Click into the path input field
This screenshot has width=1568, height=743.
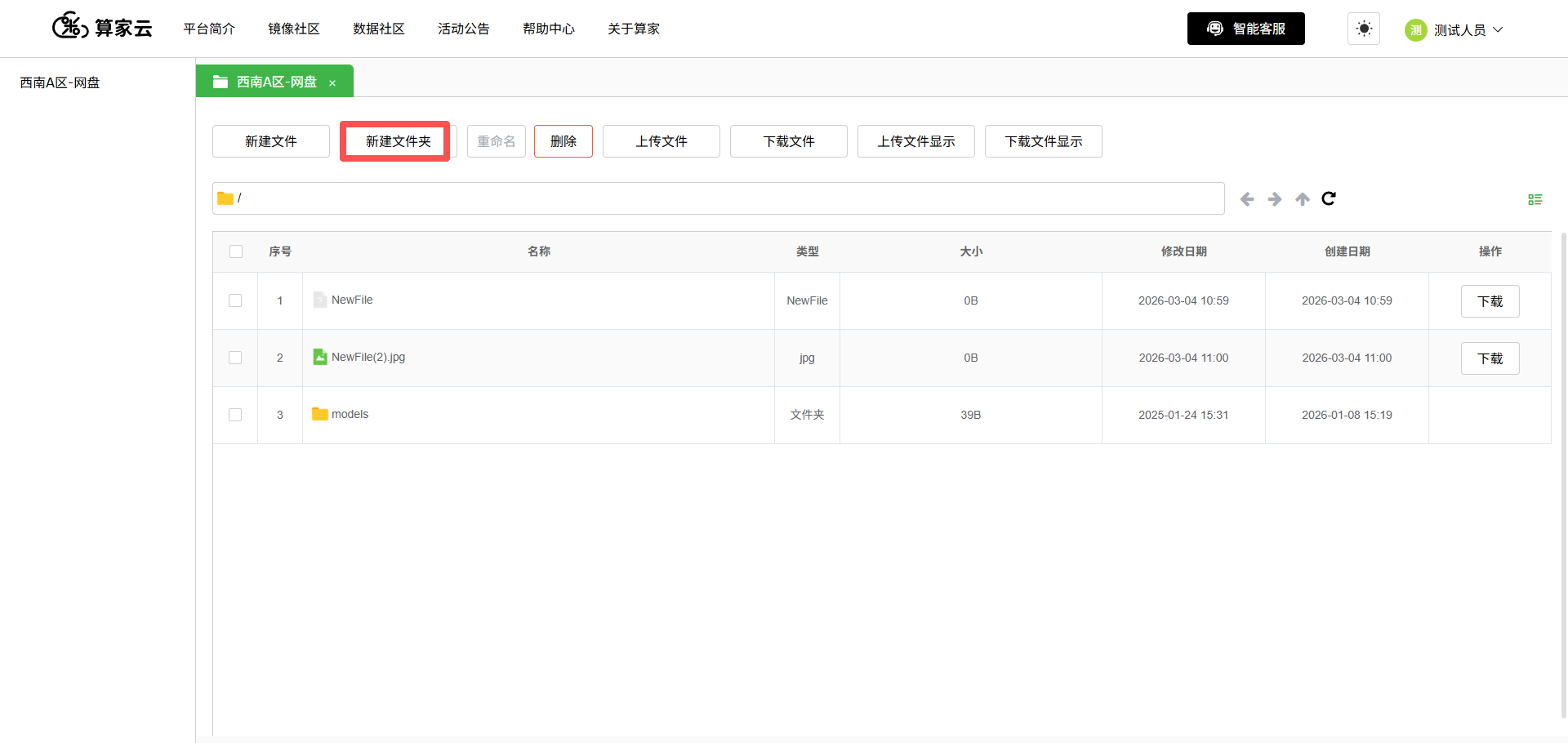[719, 198]
